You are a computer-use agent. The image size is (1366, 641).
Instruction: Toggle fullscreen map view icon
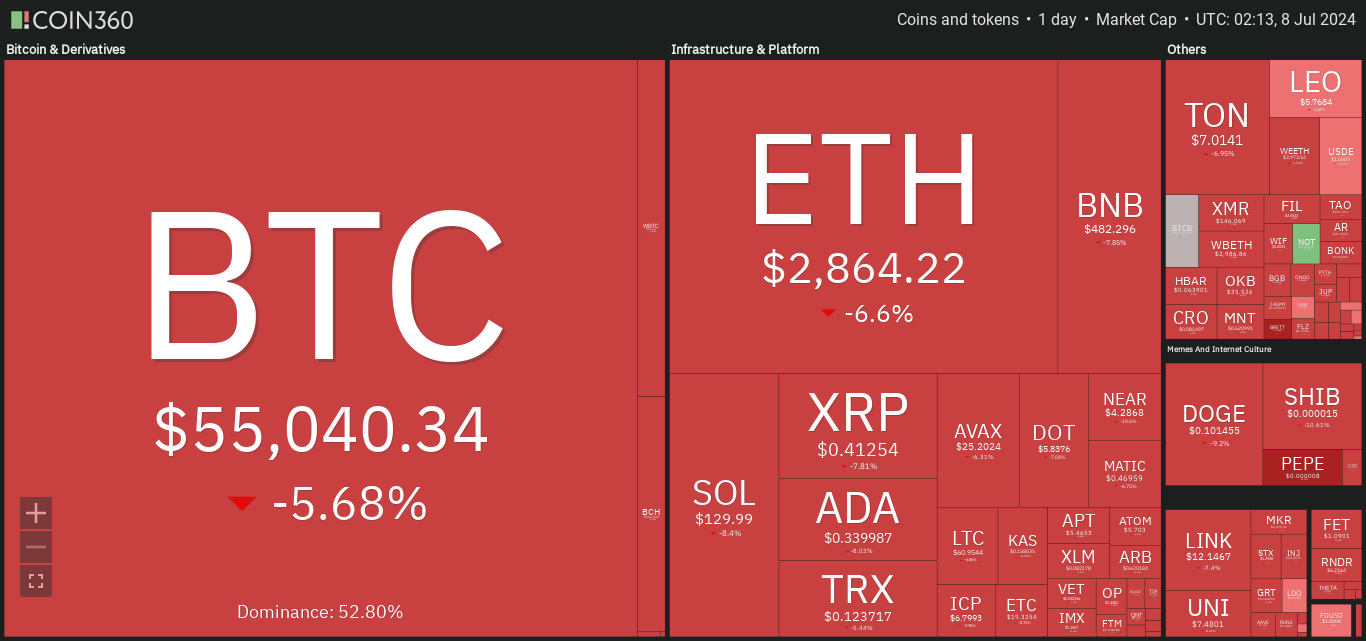coord(36,581)
